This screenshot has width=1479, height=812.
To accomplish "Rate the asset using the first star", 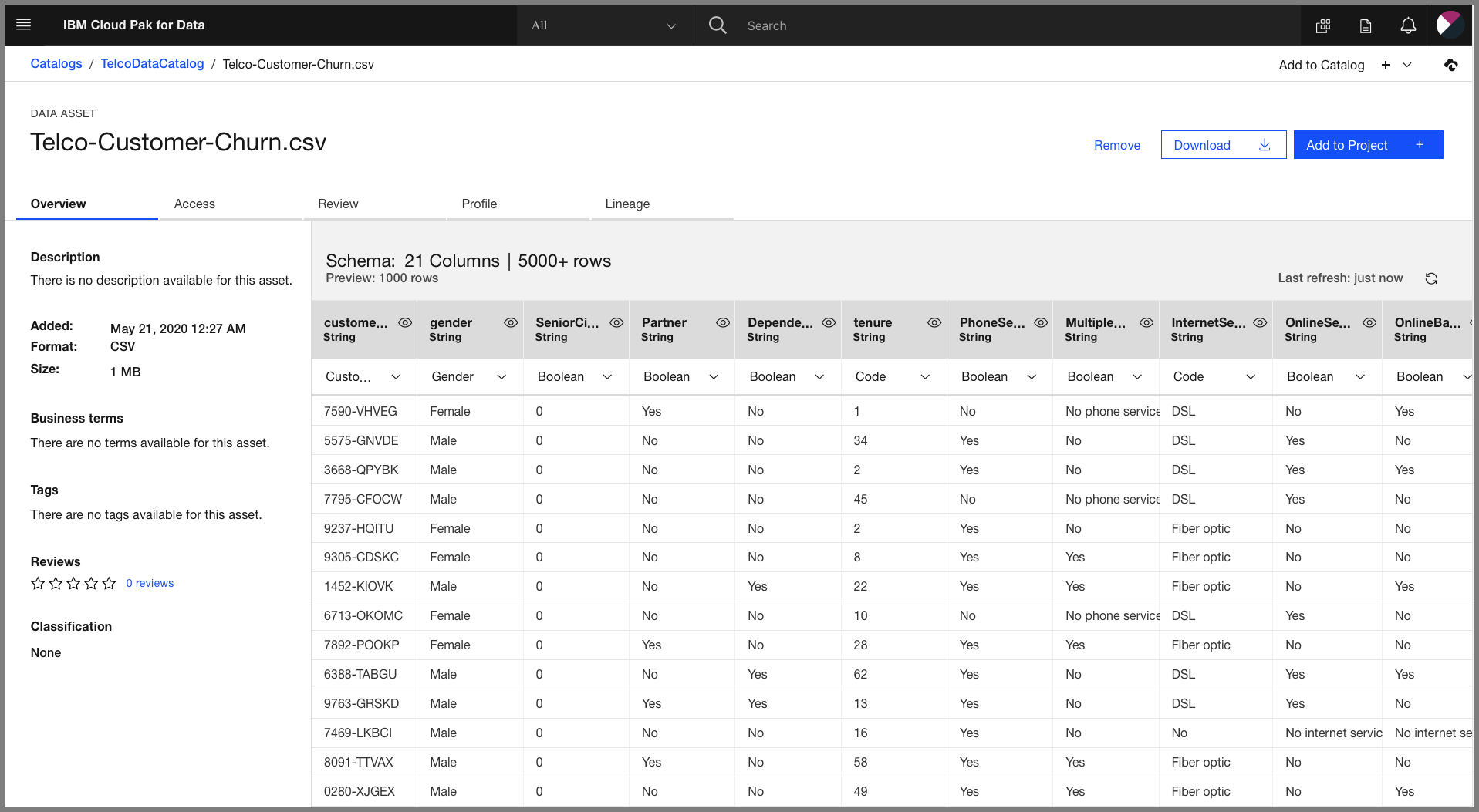I will click(38, 583).
